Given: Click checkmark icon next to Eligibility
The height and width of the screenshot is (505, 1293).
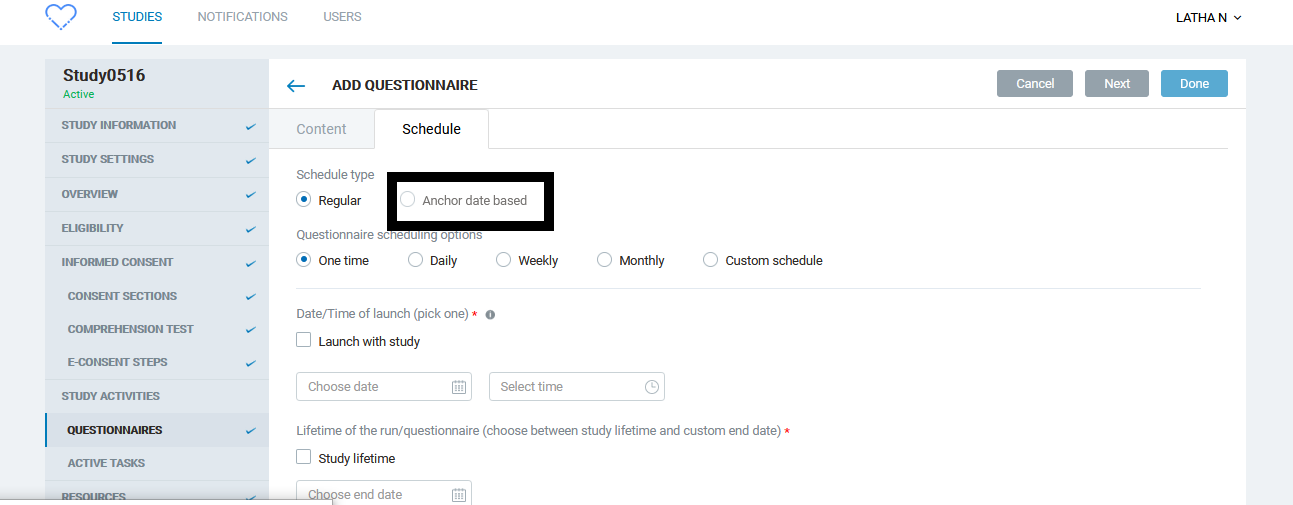Looking at the screenshot, I should tap(250, 229).
